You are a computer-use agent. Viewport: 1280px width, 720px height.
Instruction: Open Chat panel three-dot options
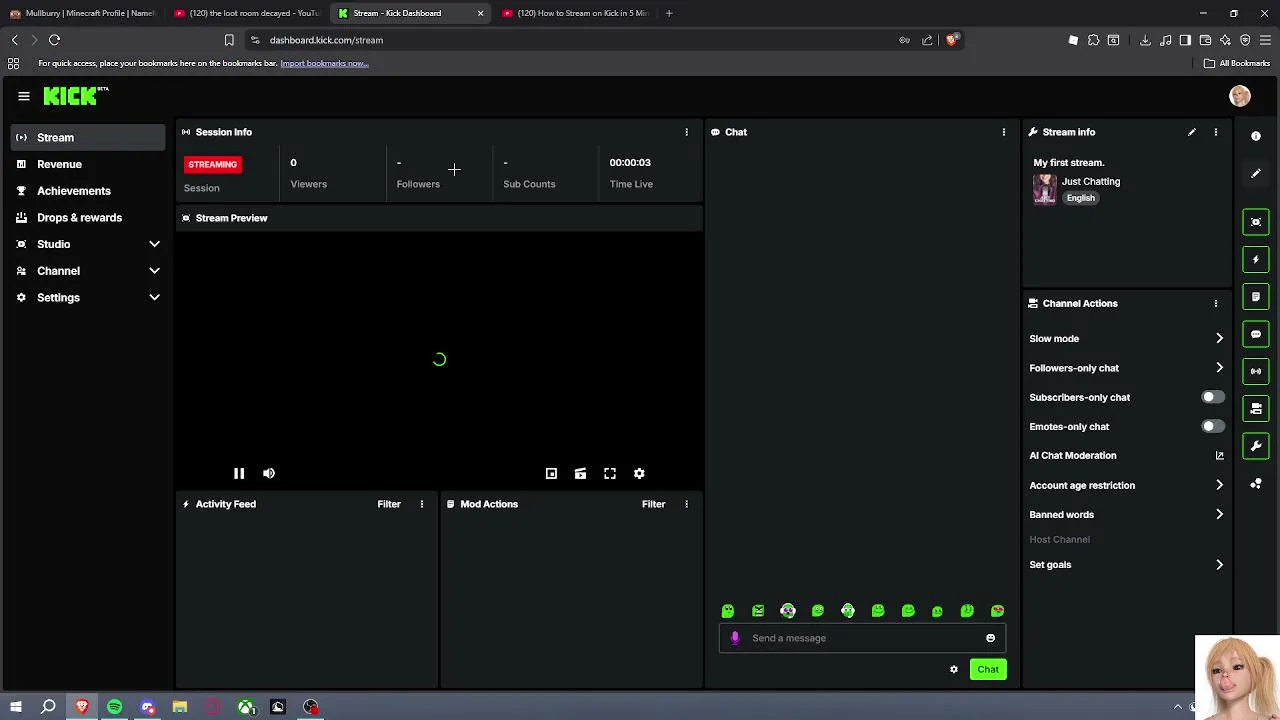tap(1004, 132)
